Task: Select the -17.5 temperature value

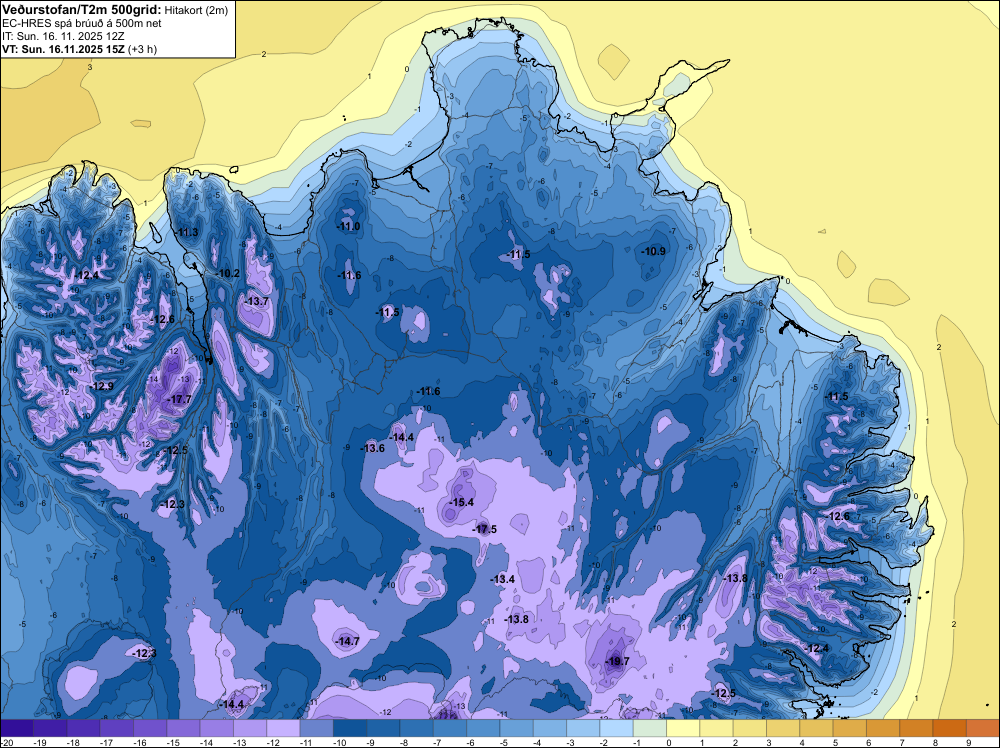Action: click(484, 529)
